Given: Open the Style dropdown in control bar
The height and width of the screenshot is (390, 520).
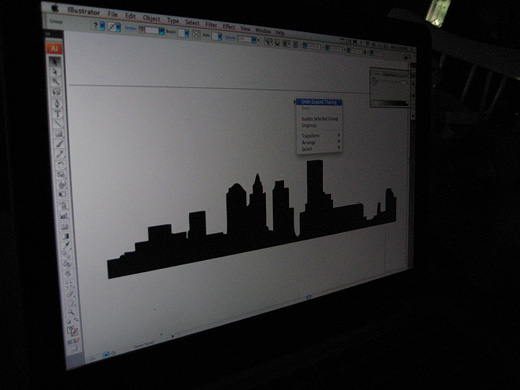Looking at the screenshot, I should click(220, 37).
